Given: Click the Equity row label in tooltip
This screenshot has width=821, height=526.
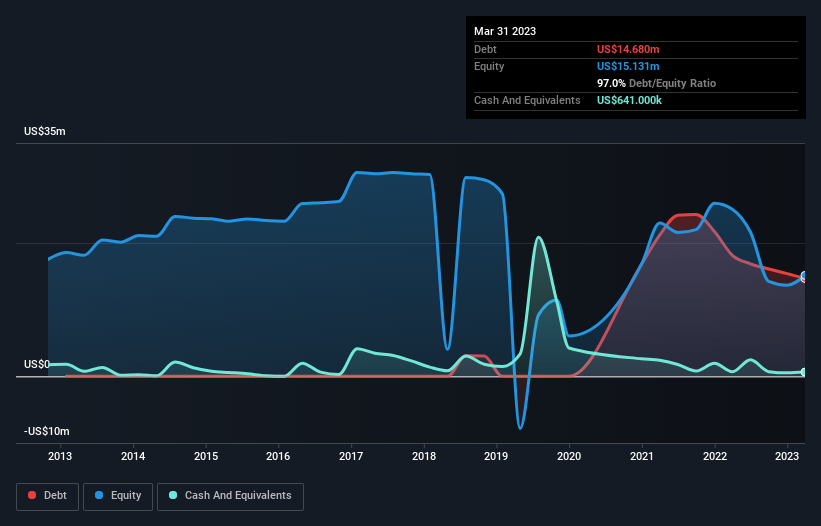Looking at the screenshot, I should 489,66.
